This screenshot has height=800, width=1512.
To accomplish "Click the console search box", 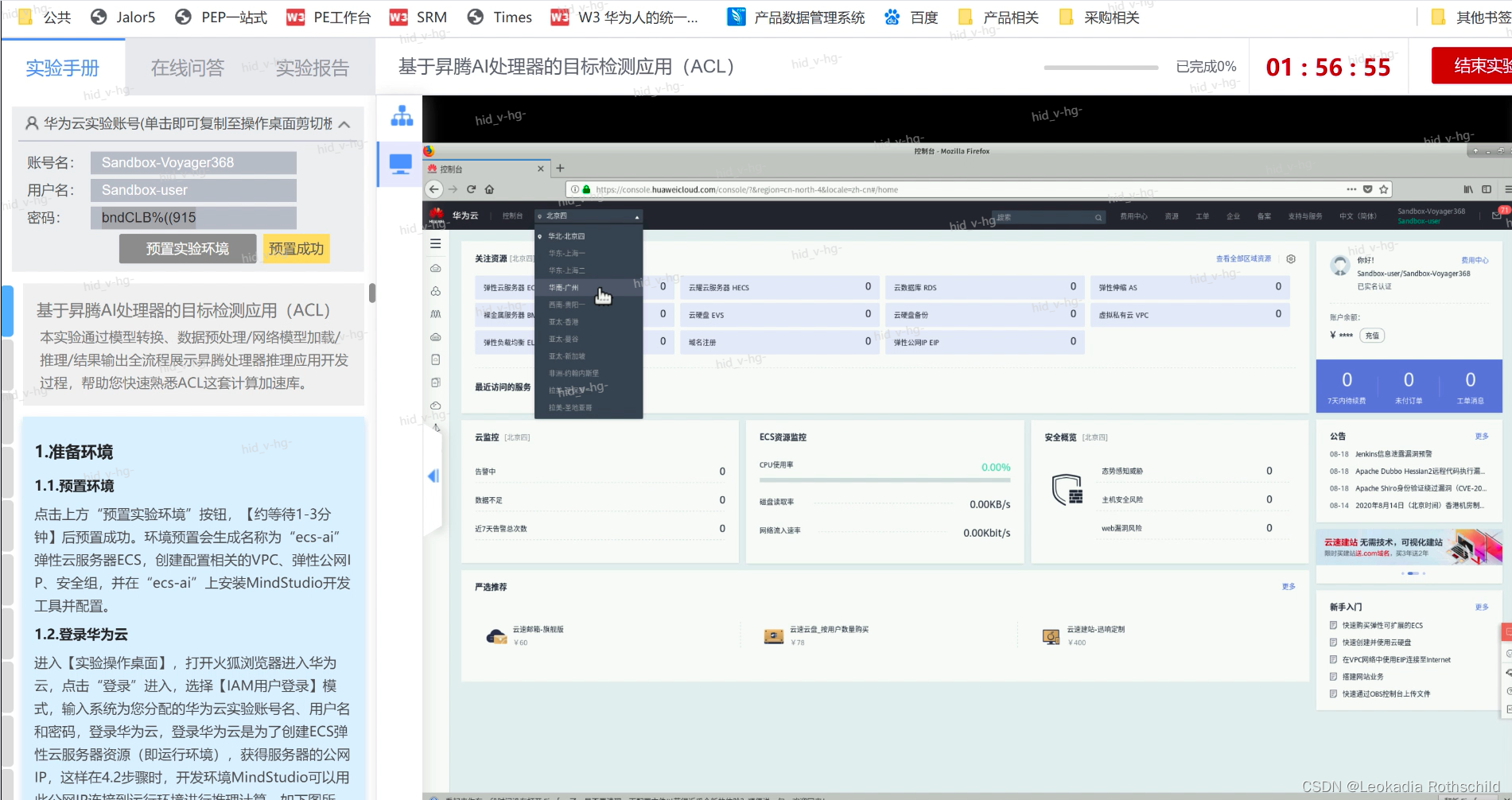I will (x=1050, y=217).
